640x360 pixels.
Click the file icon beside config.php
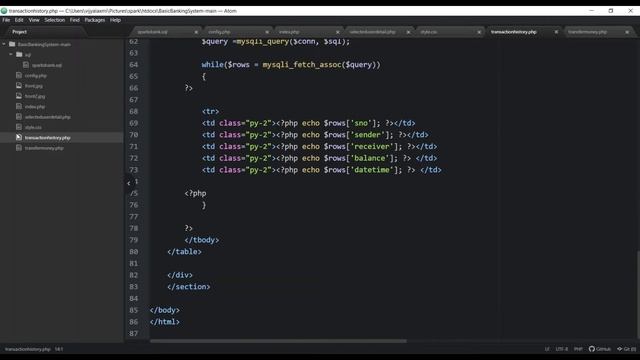[19, 75]
